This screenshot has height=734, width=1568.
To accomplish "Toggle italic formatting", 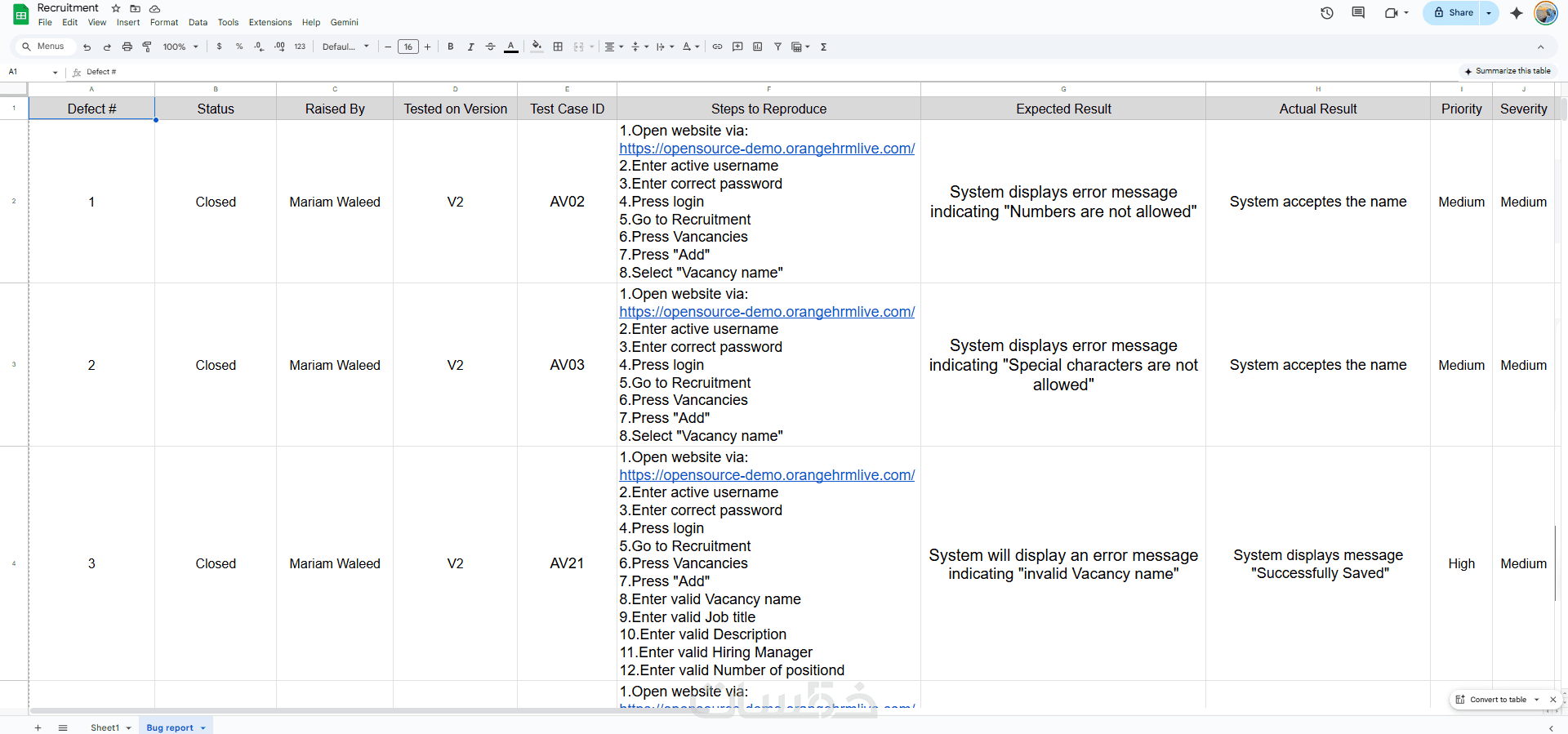I will (x=470, y=47).
